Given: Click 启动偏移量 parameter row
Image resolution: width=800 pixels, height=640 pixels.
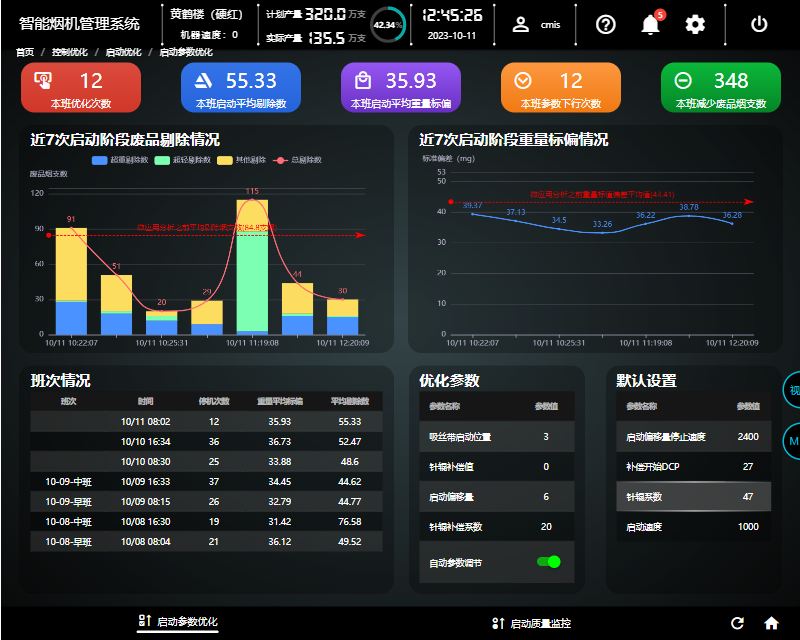Looking at the screenshot, I should coord(496,497).
